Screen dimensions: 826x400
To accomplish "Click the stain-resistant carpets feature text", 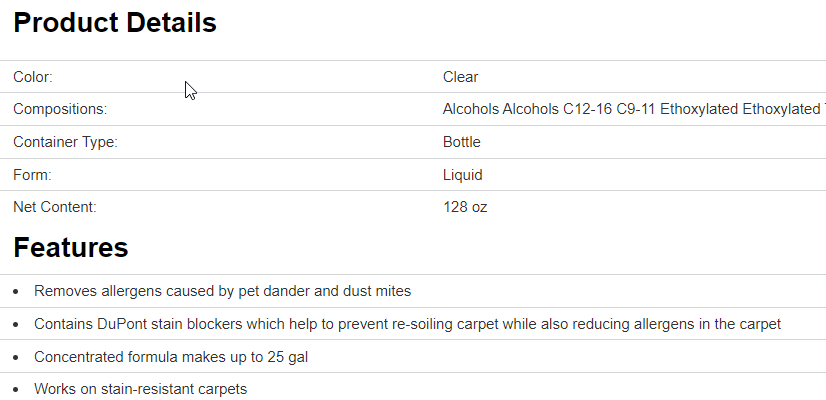I will (140, 389).
